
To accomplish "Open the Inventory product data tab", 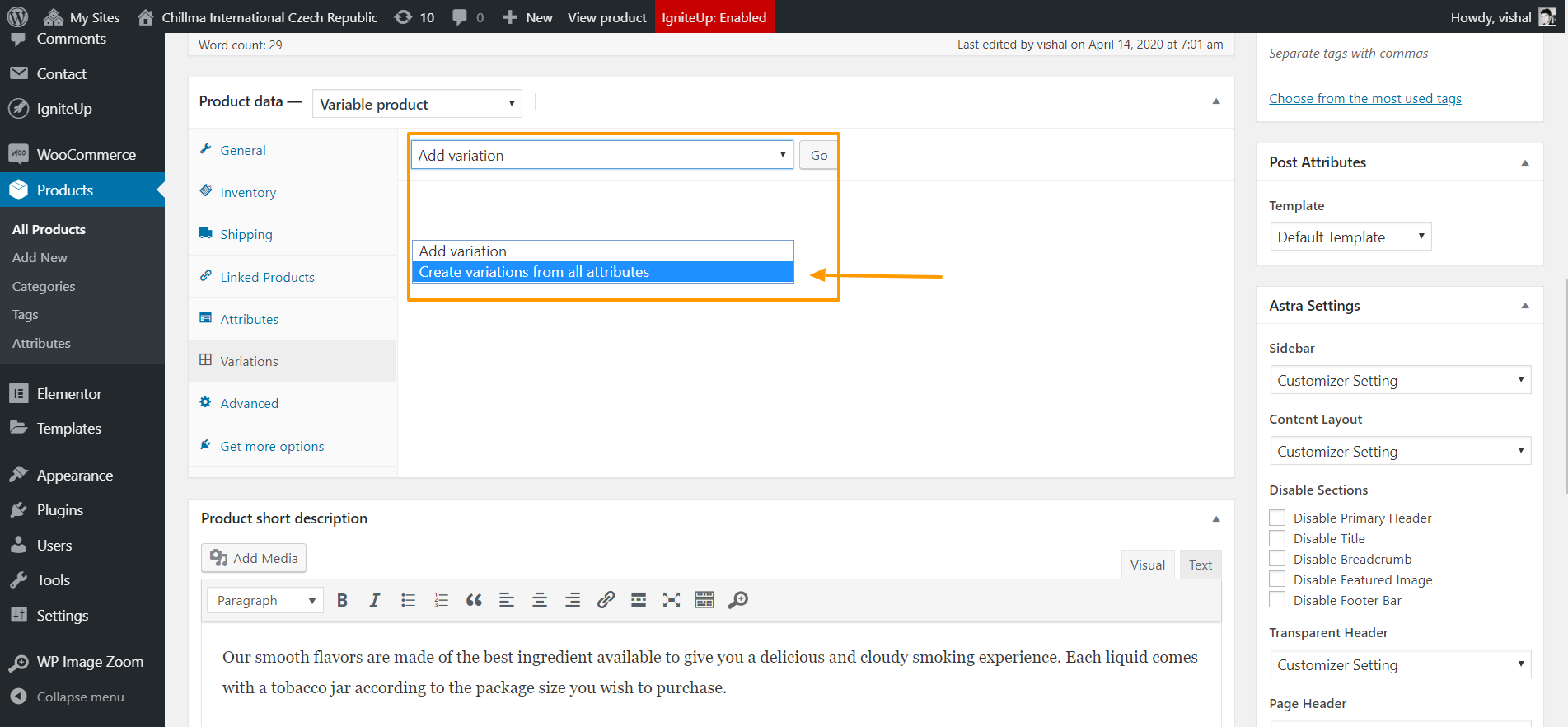I will point(293,192).
